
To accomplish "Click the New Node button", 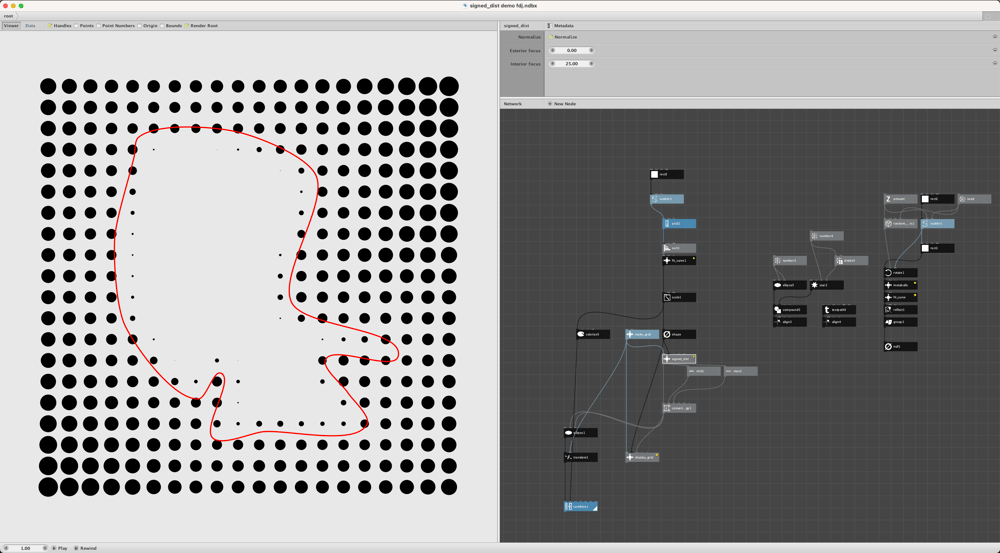I will [562, 103].
